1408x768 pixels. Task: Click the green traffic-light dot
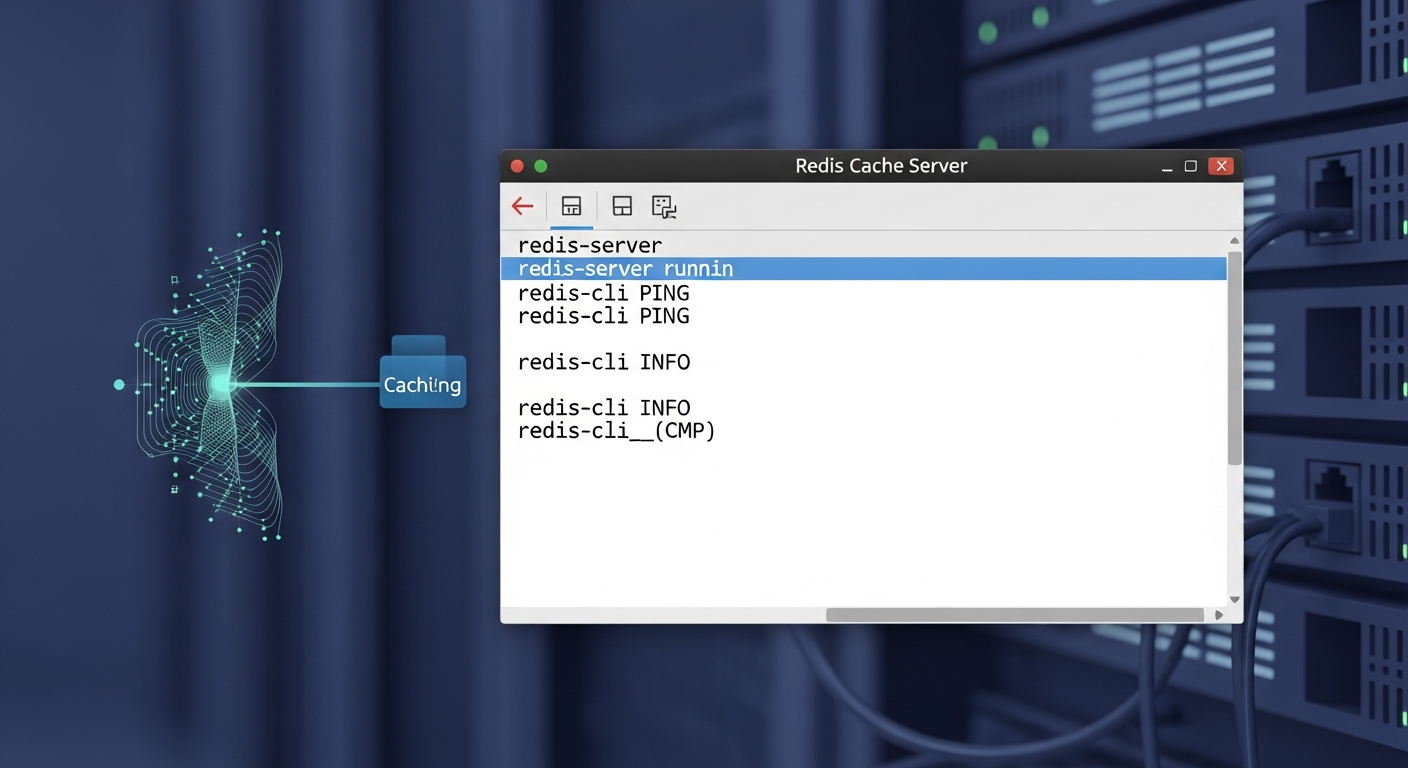point(540,166)
